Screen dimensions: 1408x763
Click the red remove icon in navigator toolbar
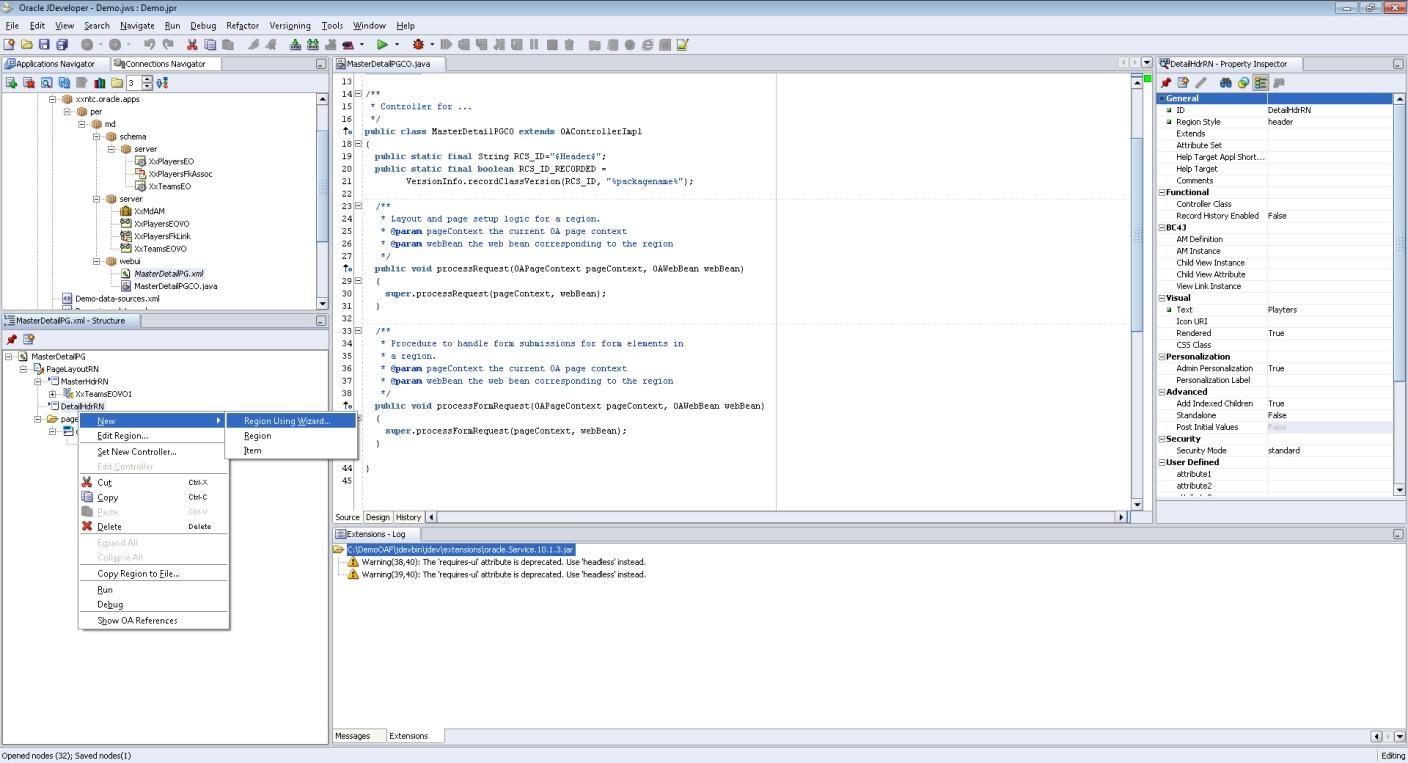(29, 83)
